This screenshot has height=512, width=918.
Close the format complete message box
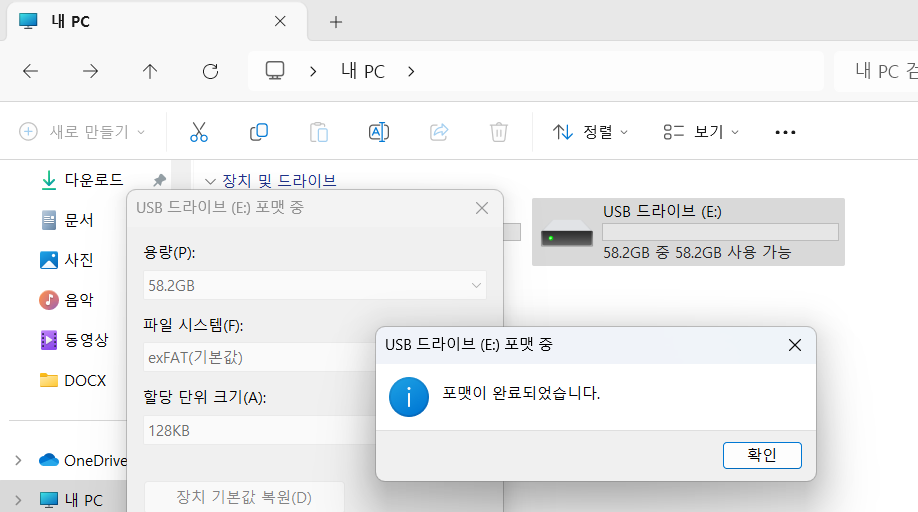click(x=794, y=345)
